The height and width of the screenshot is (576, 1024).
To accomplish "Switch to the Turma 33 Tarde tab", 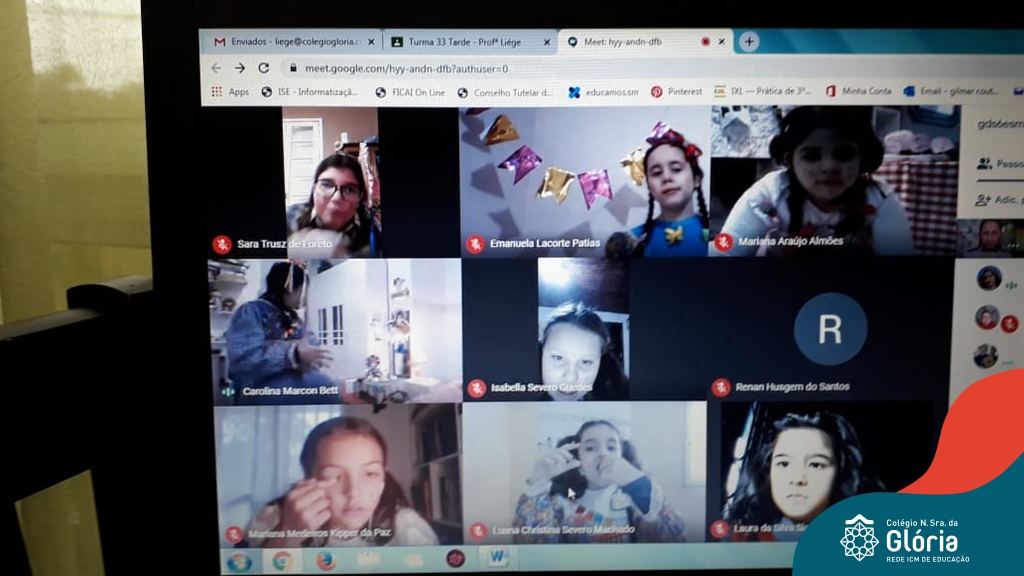I will (x=470, y=42).
